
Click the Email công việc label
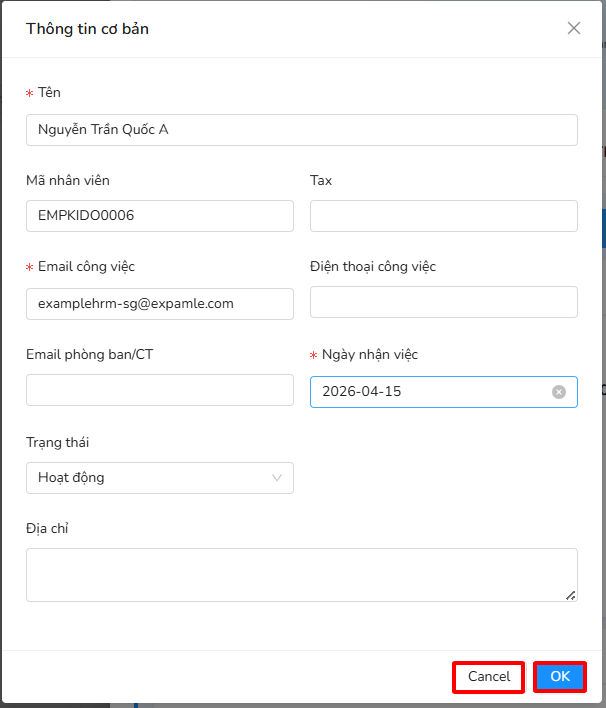click(86, 267)
